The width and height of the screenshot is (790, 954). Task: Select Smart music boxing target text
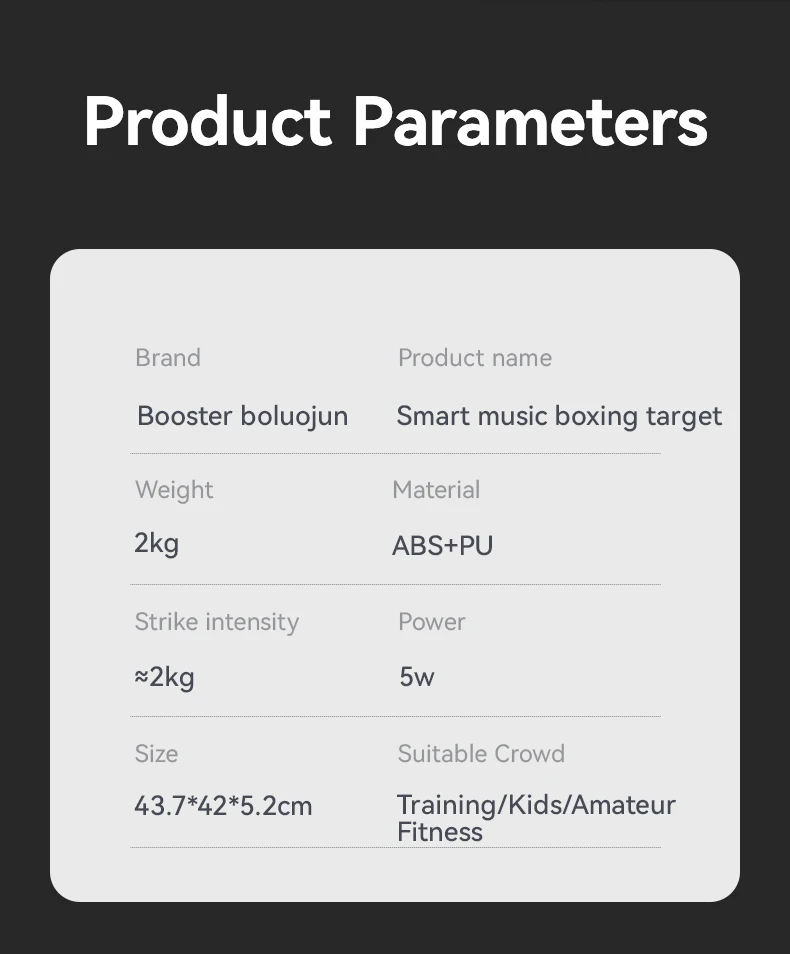[559, 416]
